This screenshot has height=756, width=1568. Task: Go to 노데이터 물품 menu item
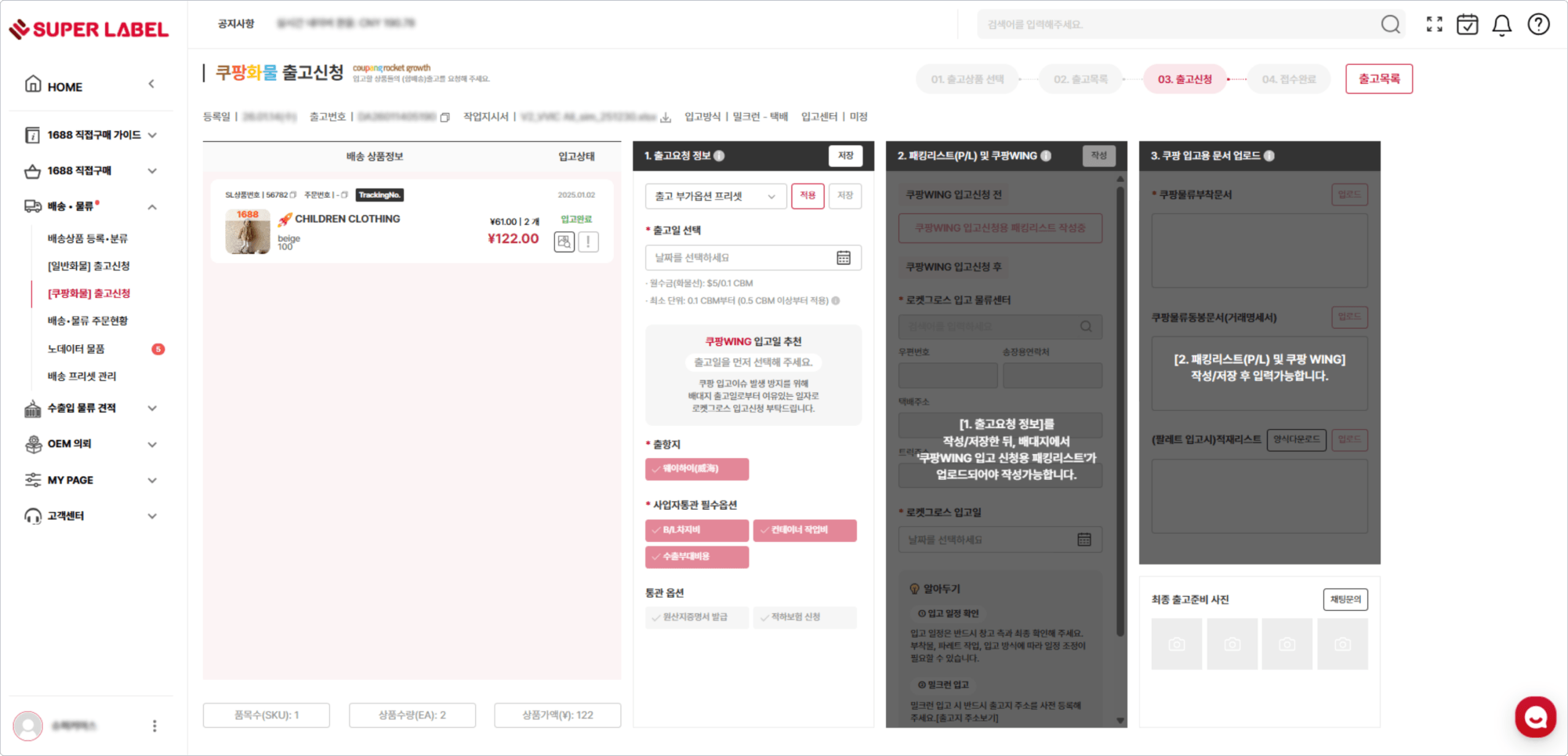76,349
